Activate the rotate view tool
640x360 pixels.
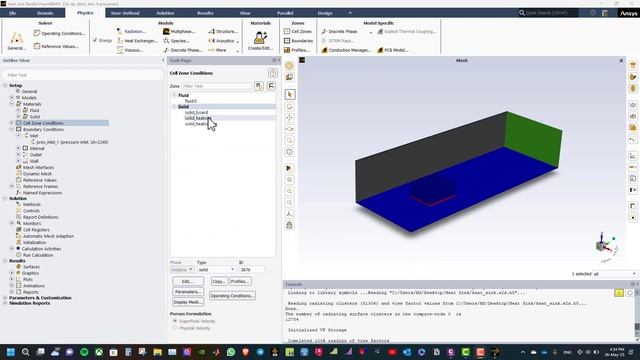coord(289,107)
